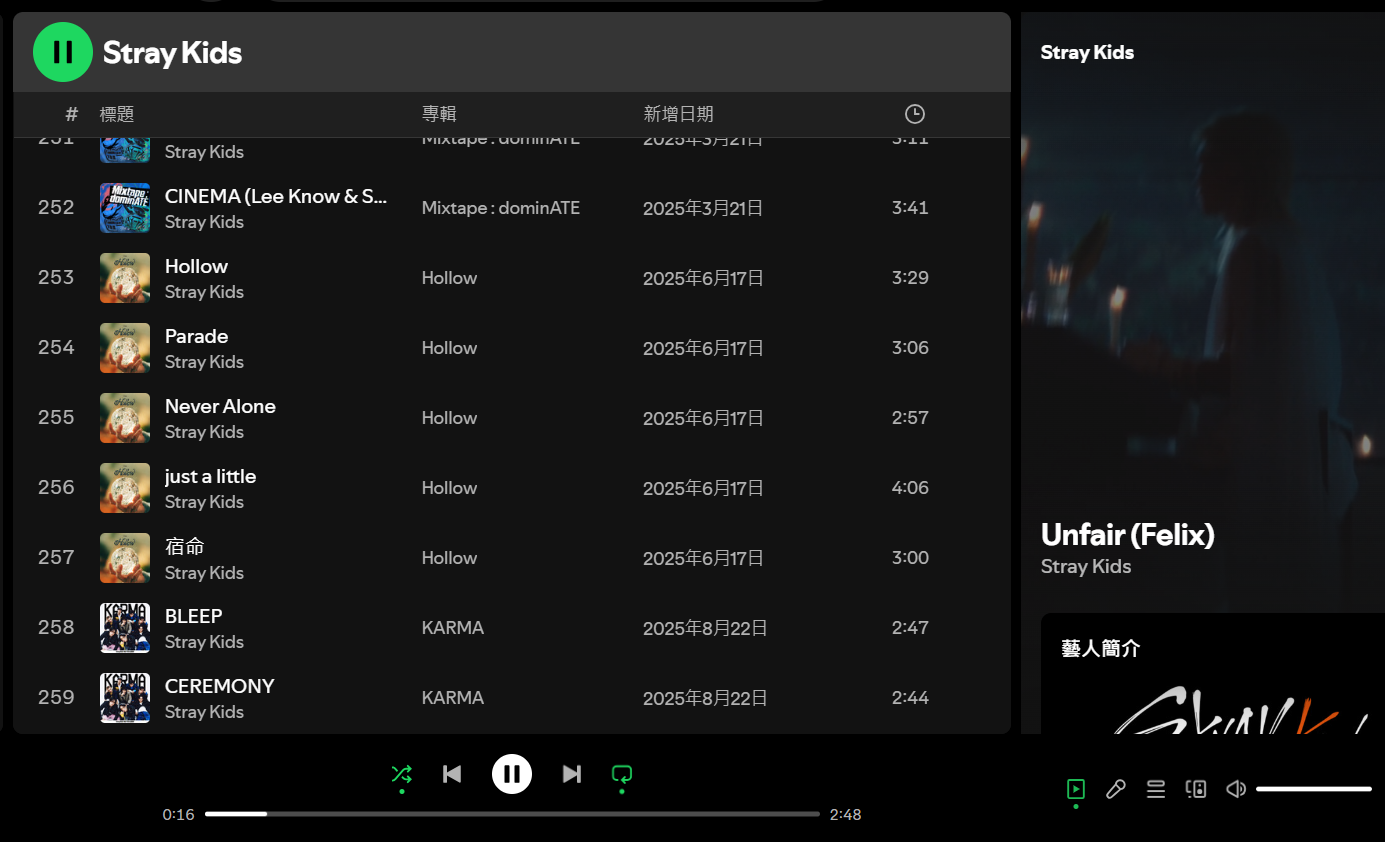Skip to the previous track
This screenshot has width=1385, height=842.
coord(452,774)
